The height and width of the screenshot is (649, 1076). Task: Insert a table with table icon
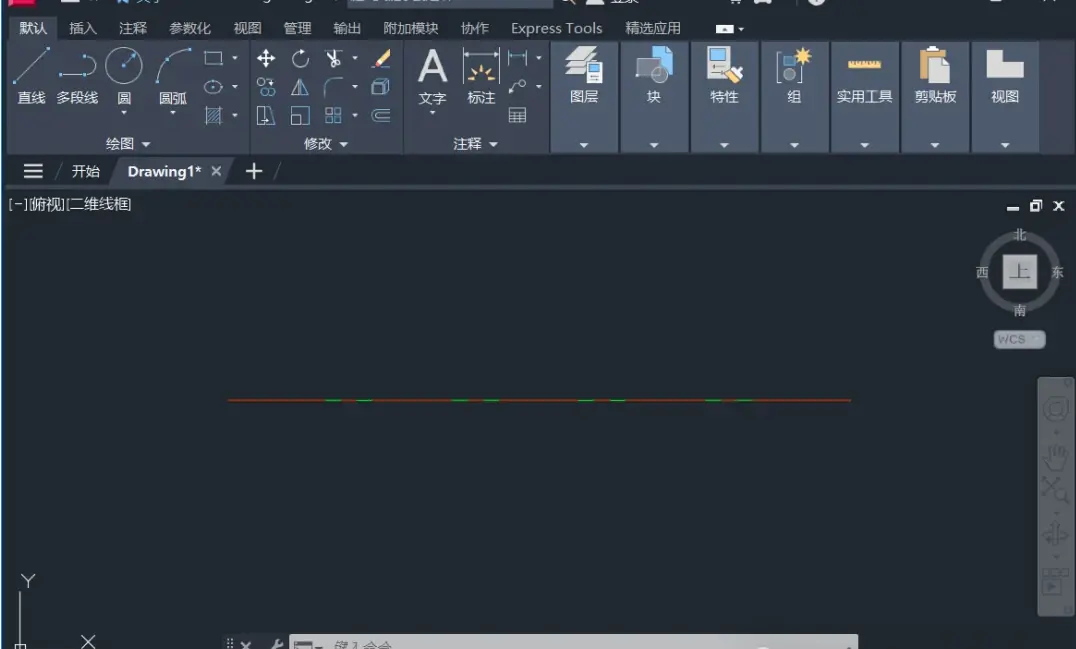pyautogui.click(x=517, y=115)
